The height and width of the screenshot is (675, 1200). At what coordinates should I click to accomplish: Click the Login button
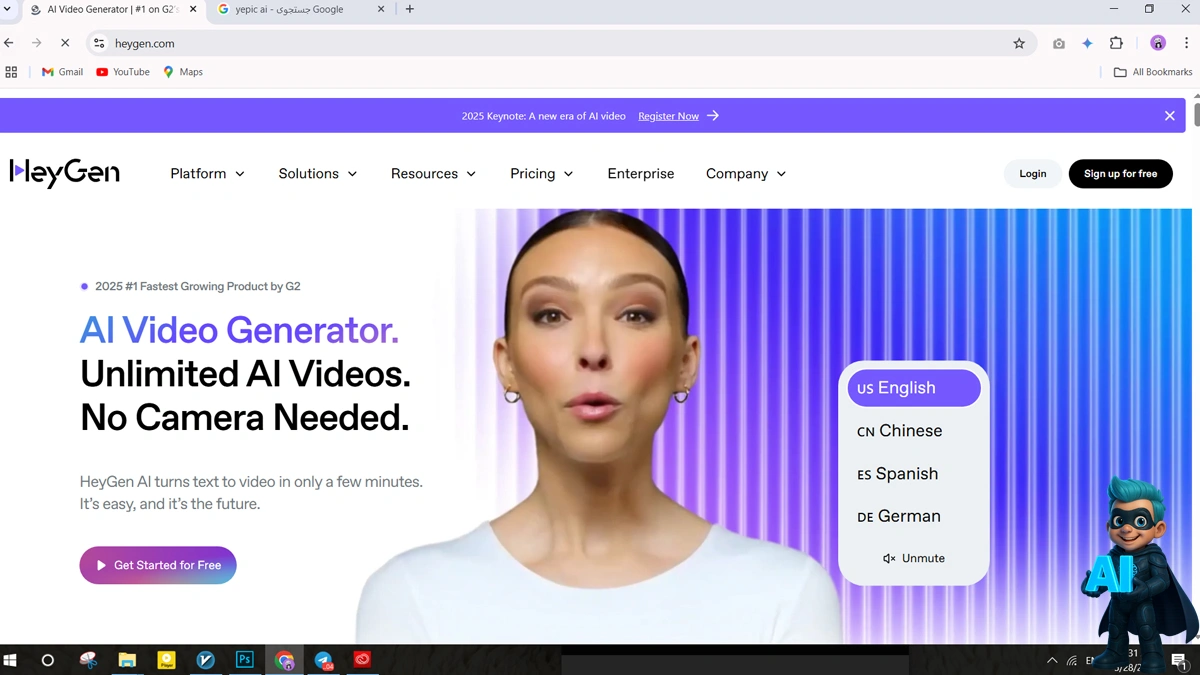pos(1033,174)
